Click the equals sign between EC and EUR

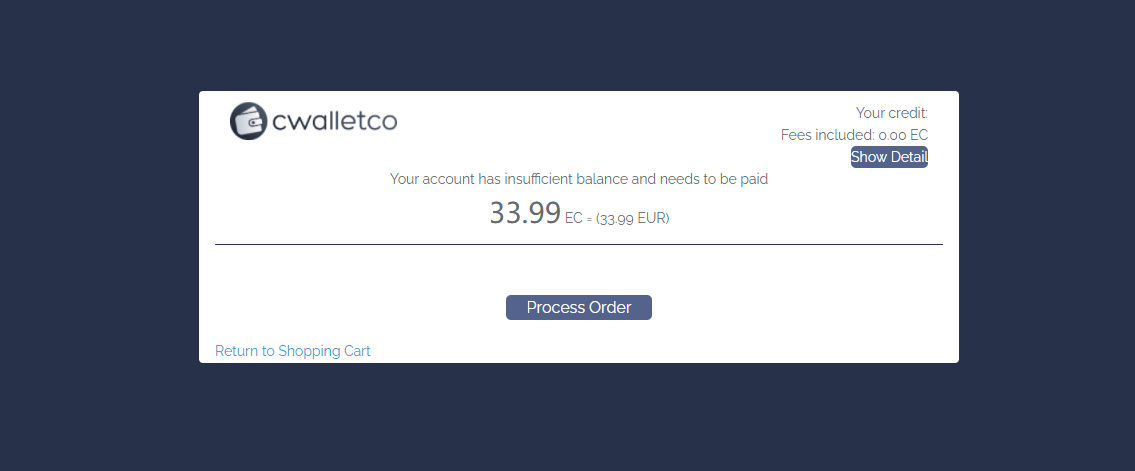pos(589,219)
